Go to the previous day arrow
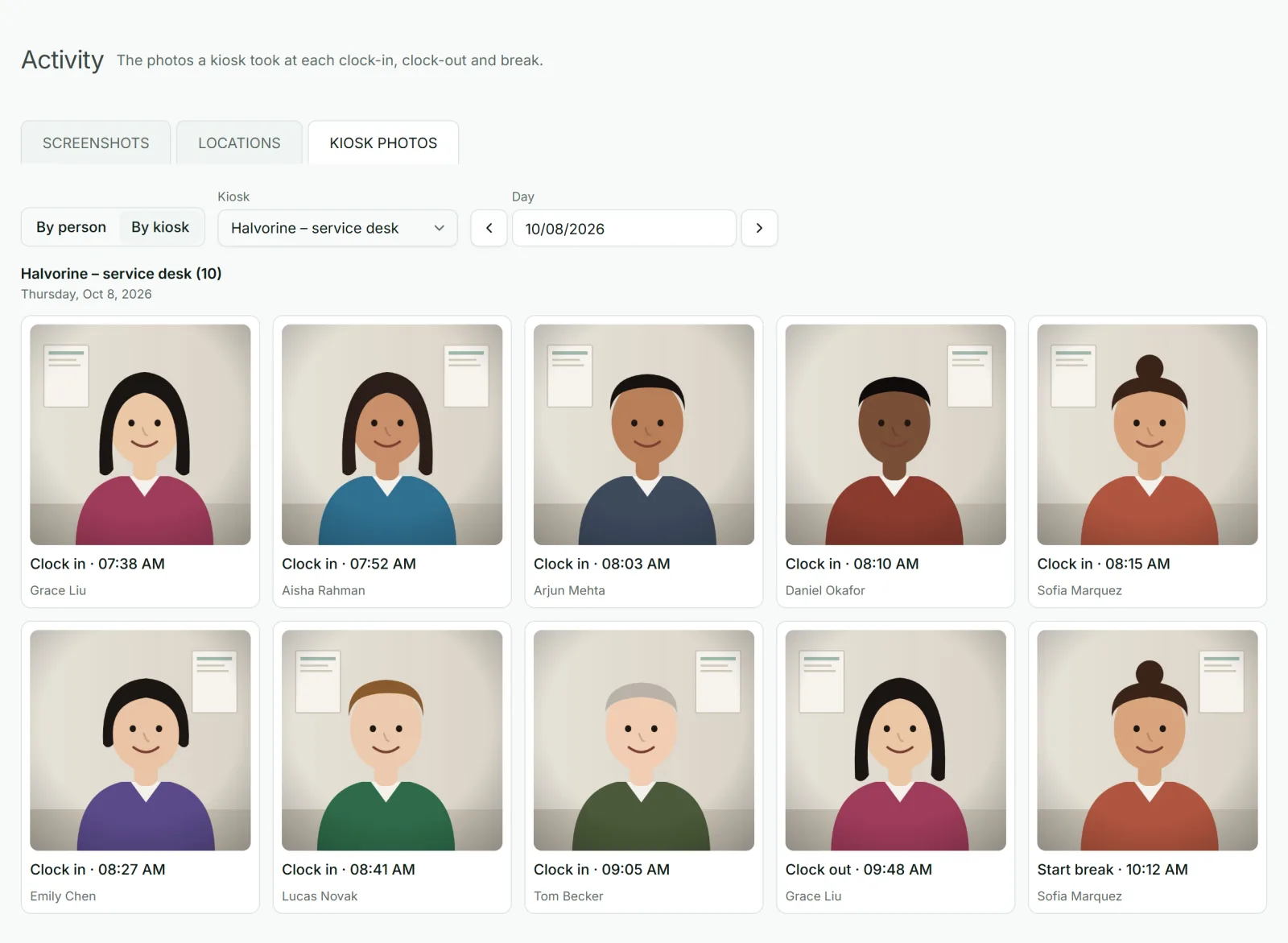Viewport: 1288px width, 943px height. tap(489, 228)
